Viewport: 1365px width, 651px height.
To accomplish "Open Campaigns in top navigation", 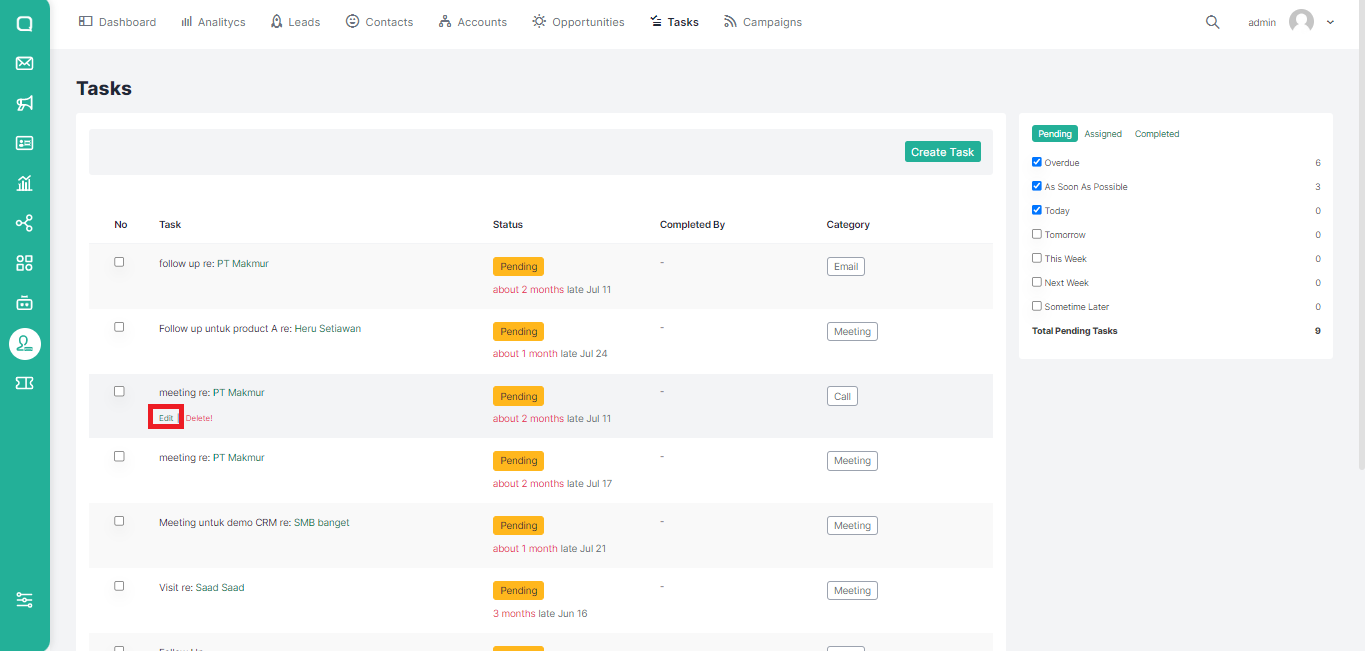I will [x=763, y=22].
